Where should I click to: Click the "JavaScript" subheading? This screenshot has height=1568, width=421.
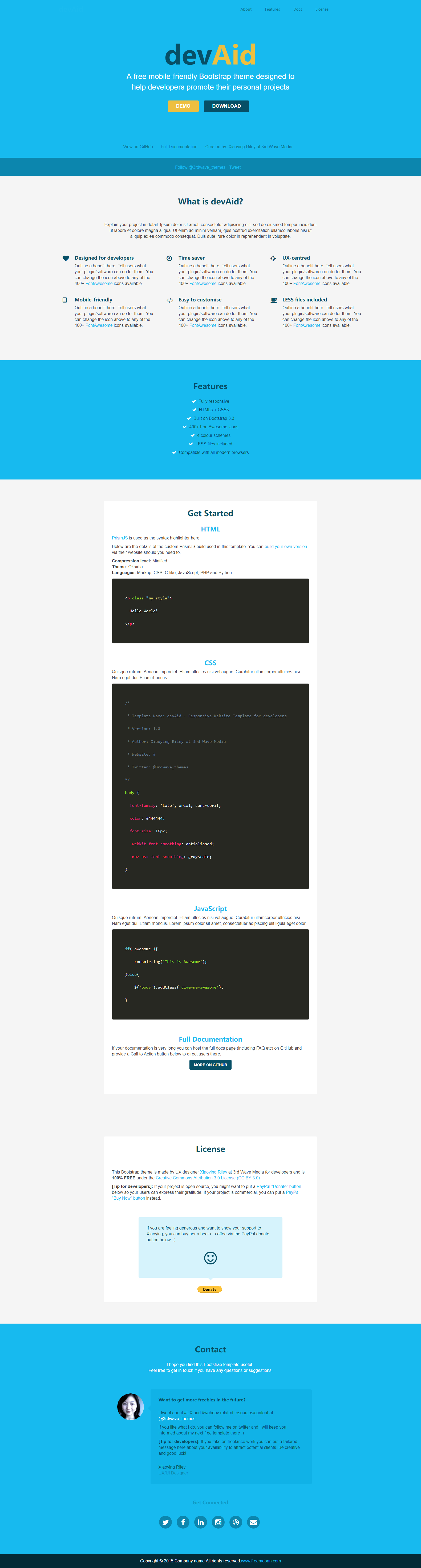tap(210, 909)
